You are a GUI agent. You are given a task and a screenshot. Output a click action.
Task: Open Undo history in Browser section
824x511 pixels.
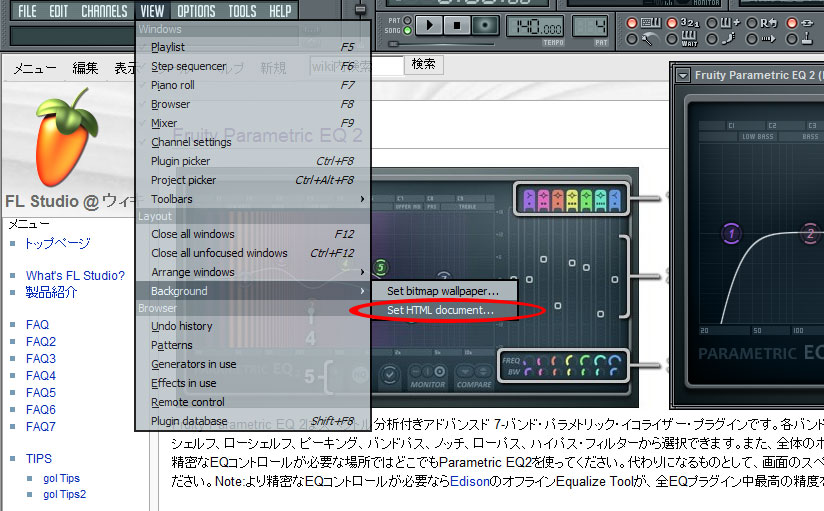point(253,326)
